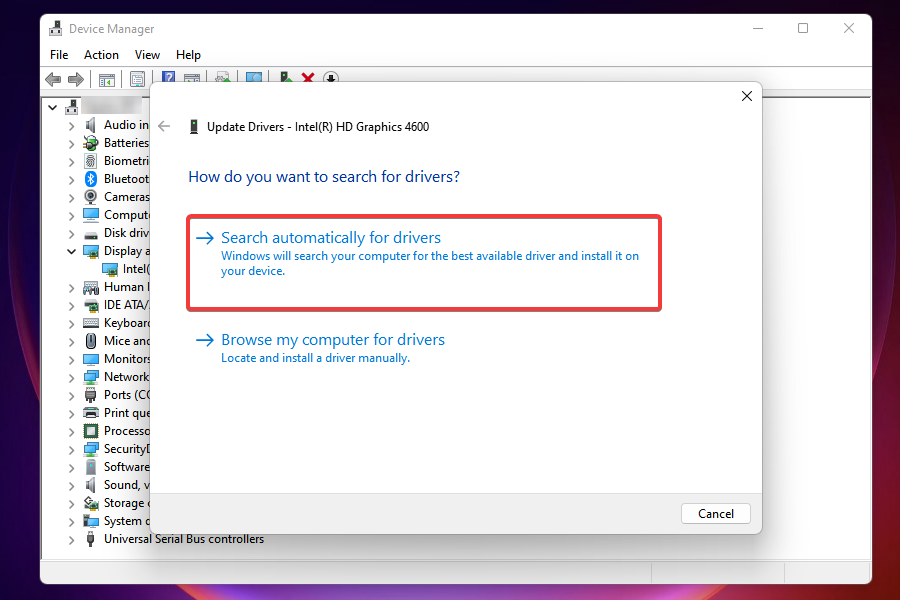Click the Storage controllers icon
Viewport: 900px width, 600px height.
(x=91, y=503)
